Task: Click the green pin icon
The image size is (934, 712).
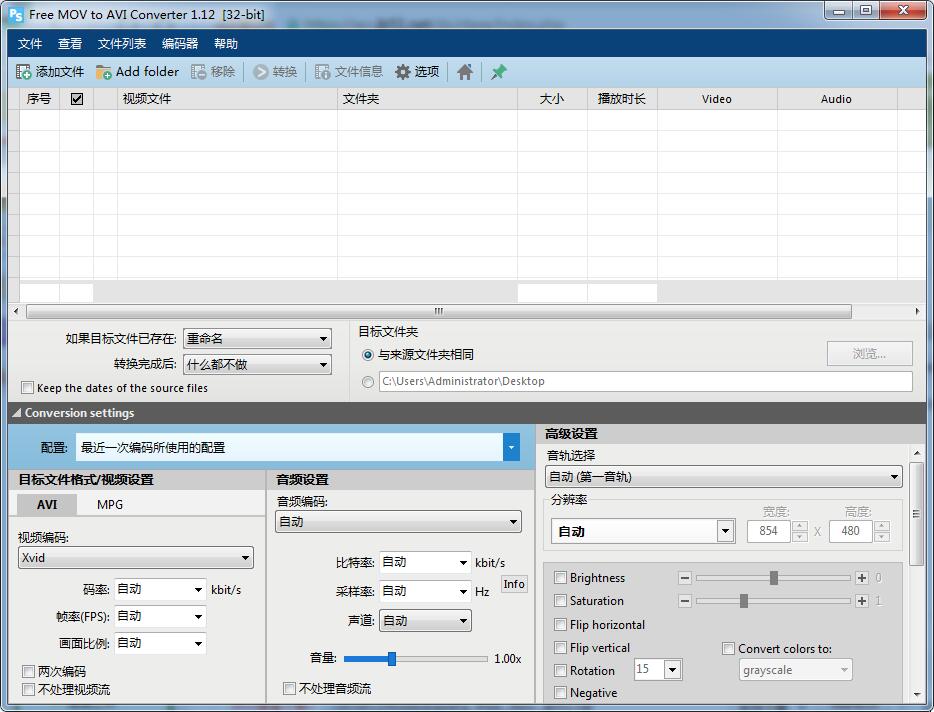Action: (x=499, y=72)
